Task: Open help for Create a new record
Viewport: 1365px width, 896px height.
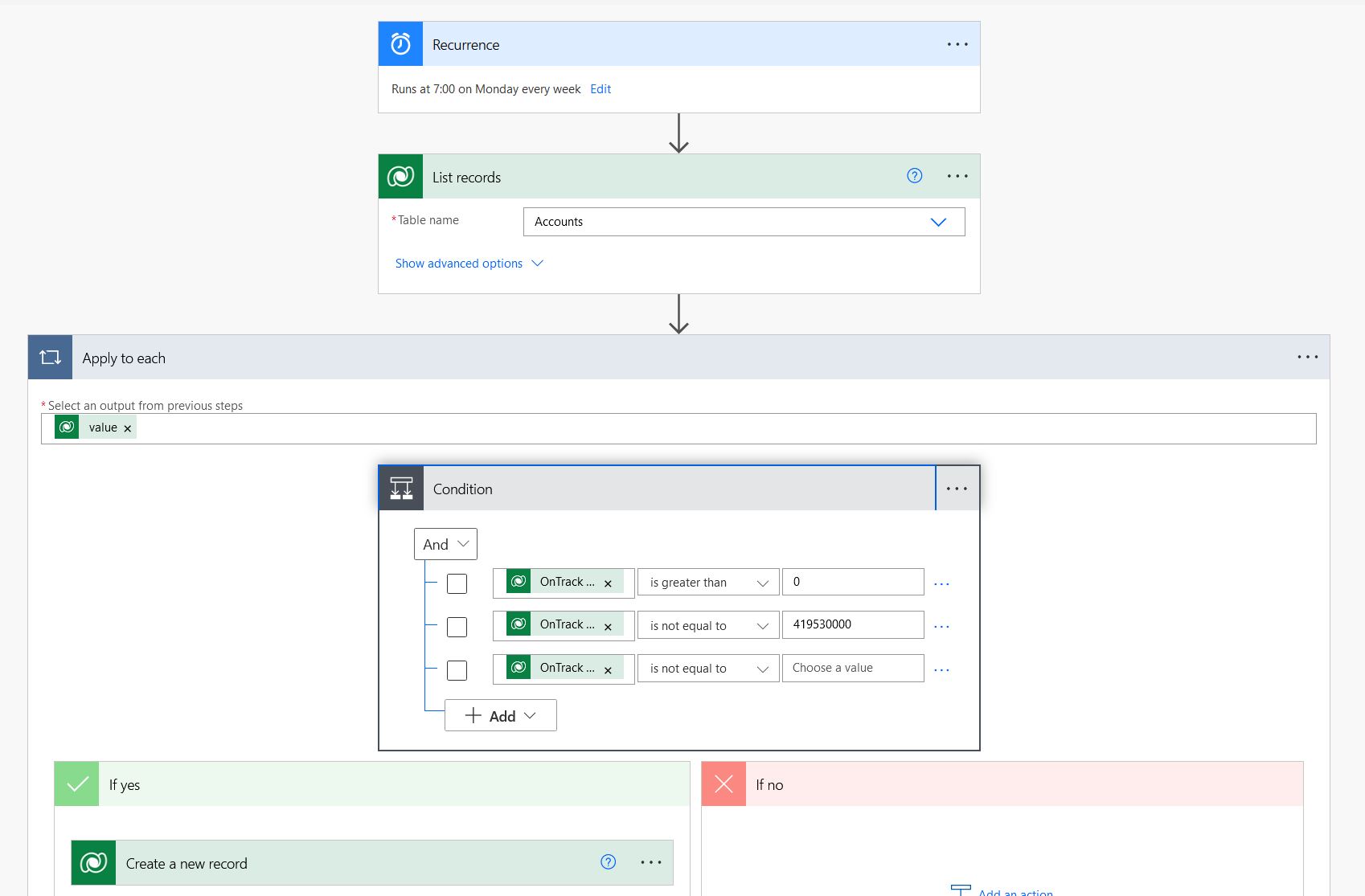Action: pos(609,862)
